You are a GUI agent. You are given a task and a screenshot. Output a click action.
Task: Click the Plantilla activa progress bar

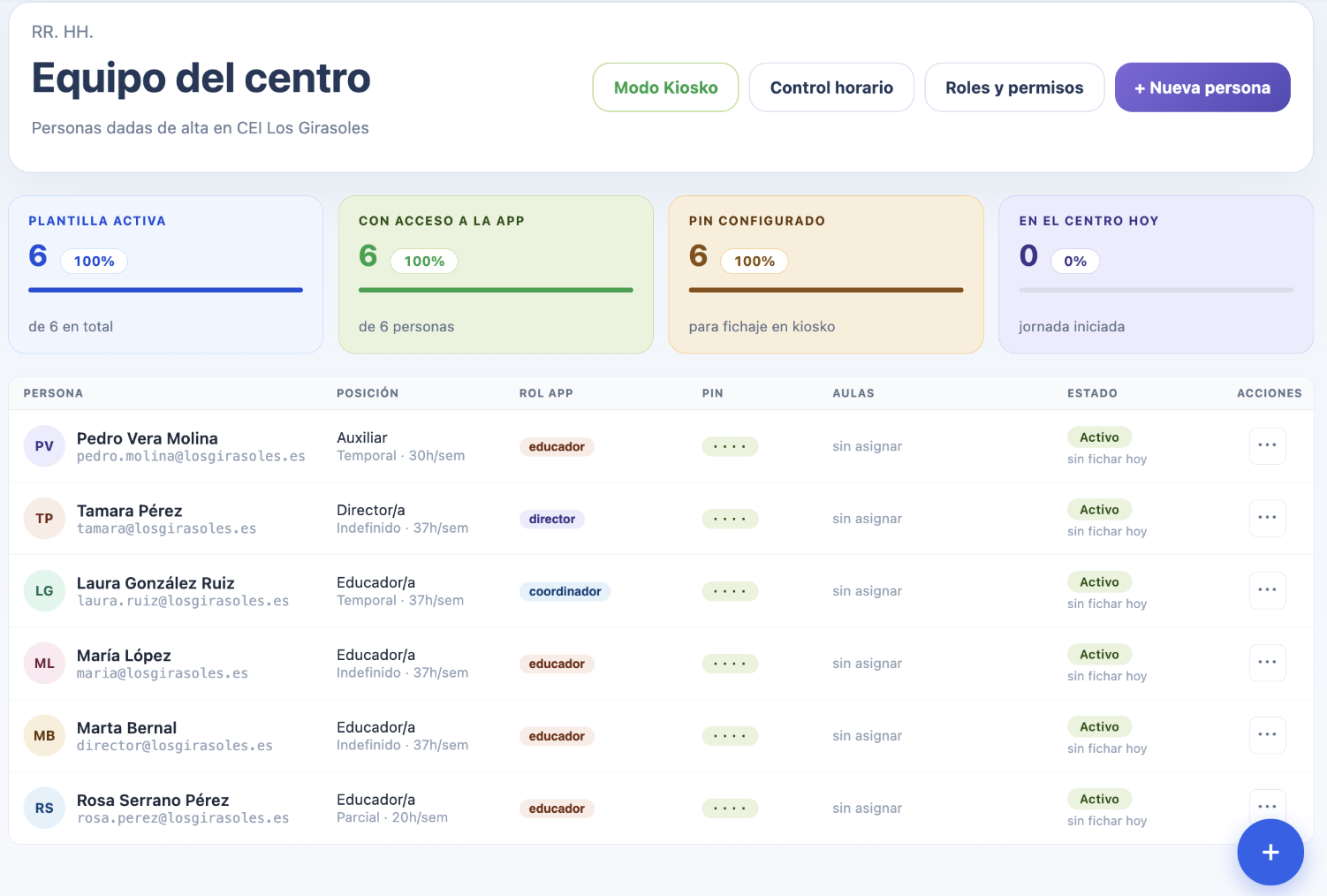165,290
